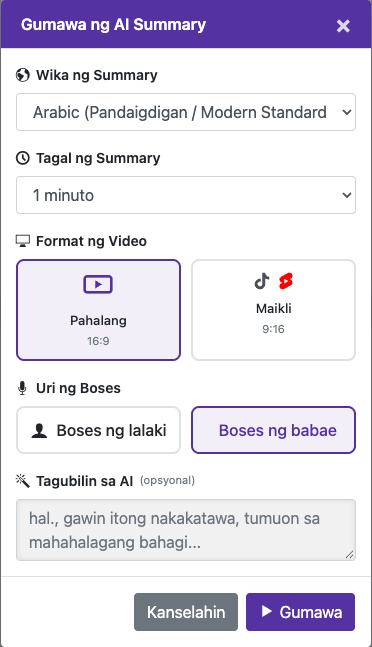Open the Wika ng Summary language dropdown
The image size is (372, 647).
coord(186,112)
